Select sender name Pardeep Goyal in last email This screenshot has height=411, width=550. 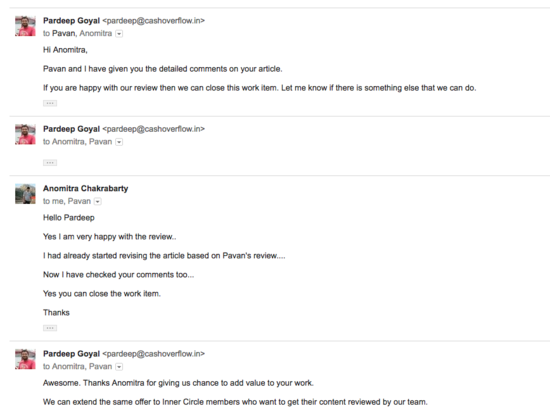[x=72, y=354]
